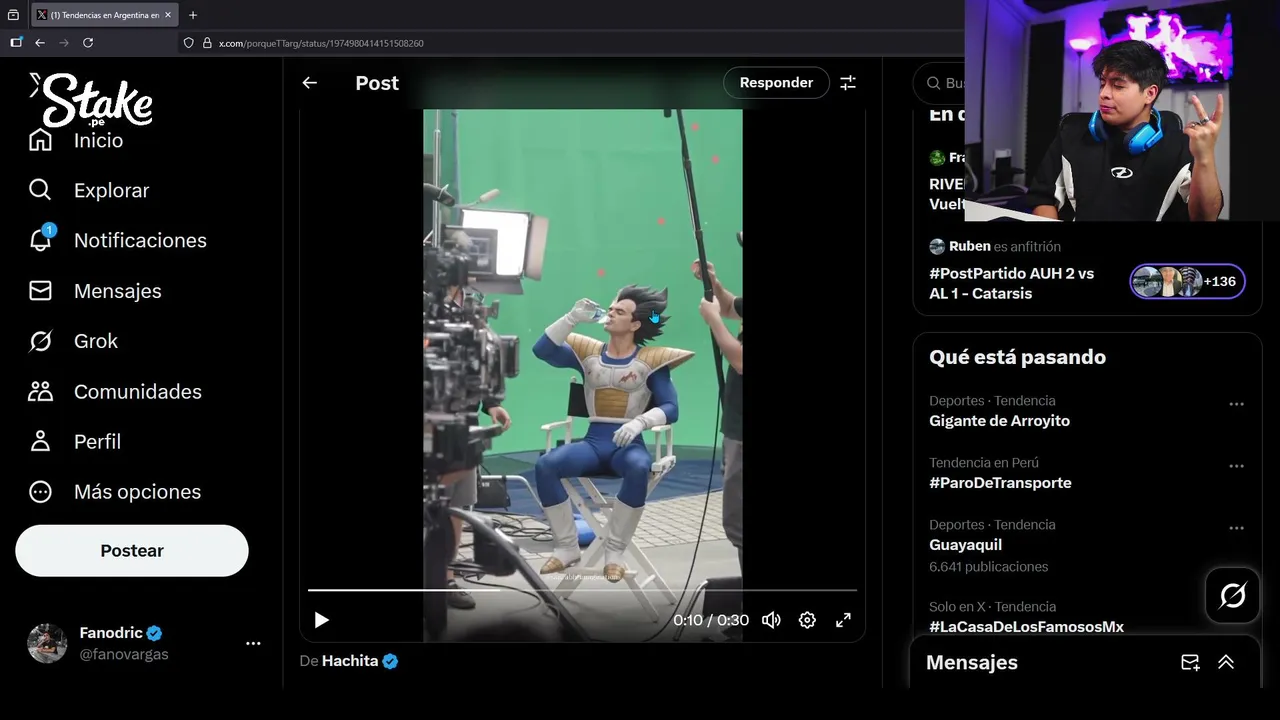Click the Grok slash-circle icon
The height and width of the screenshot is (720, 1280).
(40, 341)
